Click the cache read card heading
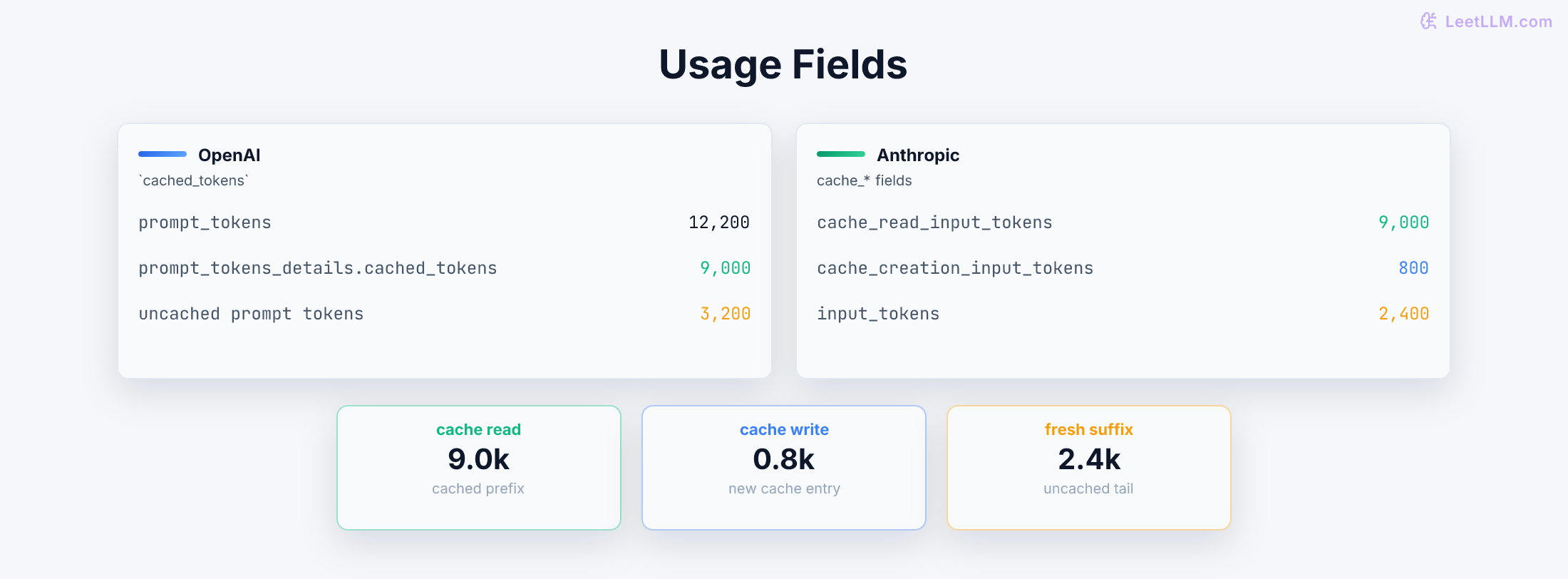The width and height of the screenshot is (1568, 579). 478,429
